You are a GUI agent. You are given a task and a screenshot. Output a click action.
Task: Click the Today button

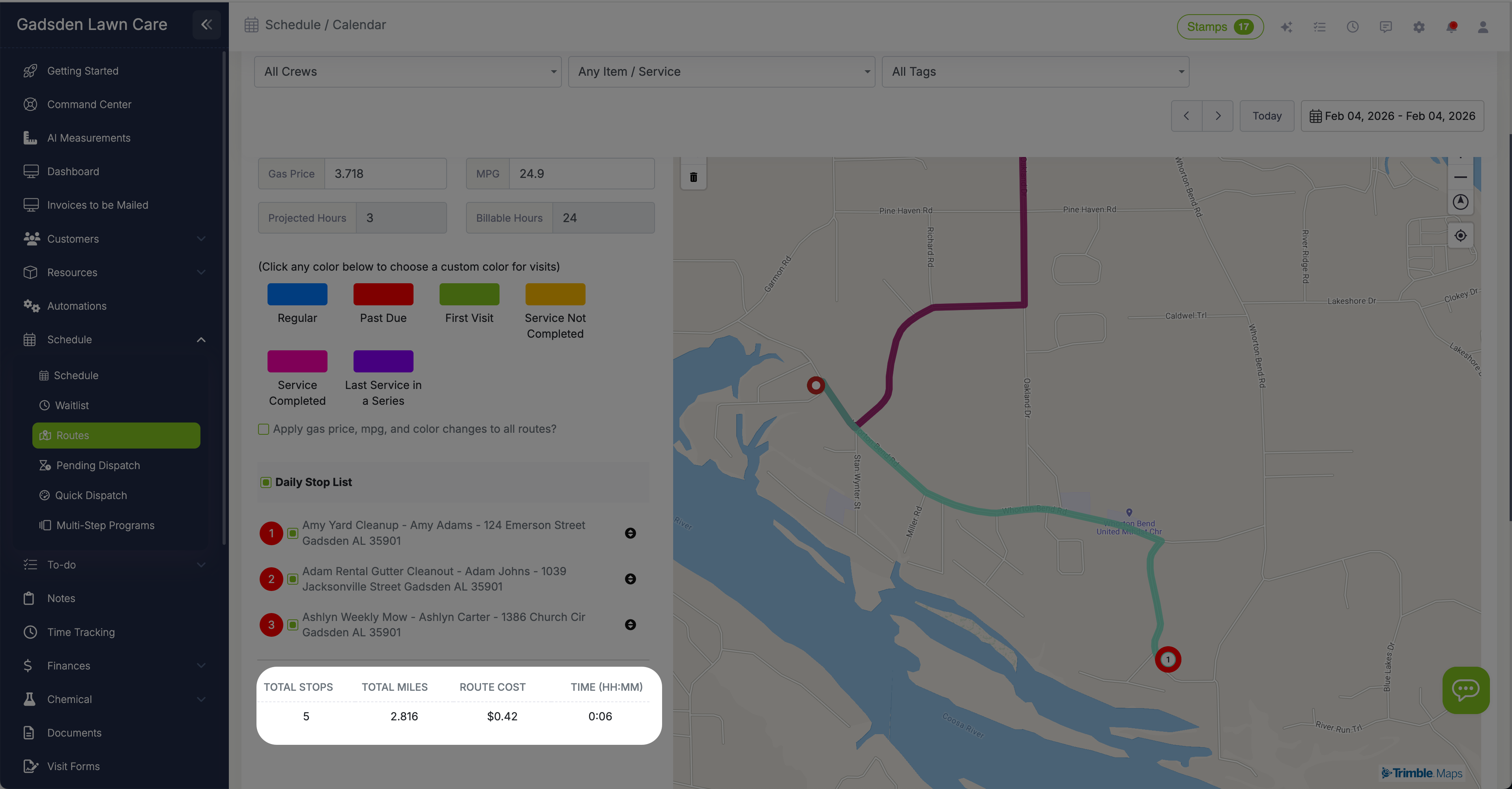1267,116
